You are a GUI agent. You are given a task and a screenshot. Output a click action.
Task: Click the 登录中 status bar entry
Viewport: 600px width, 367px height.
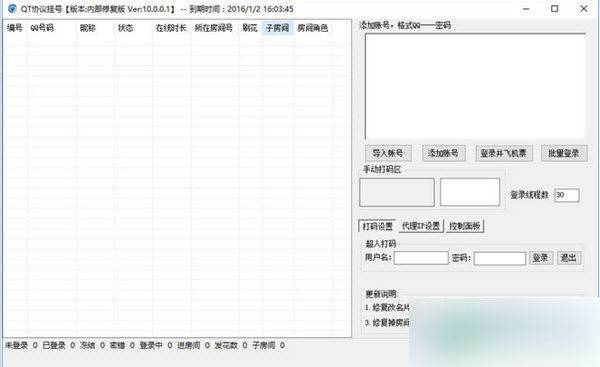(156, 345)
